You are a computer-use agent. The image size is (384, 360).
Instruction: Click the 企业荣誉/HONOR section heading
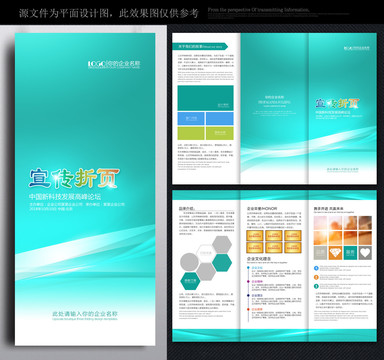click(262, 209)
